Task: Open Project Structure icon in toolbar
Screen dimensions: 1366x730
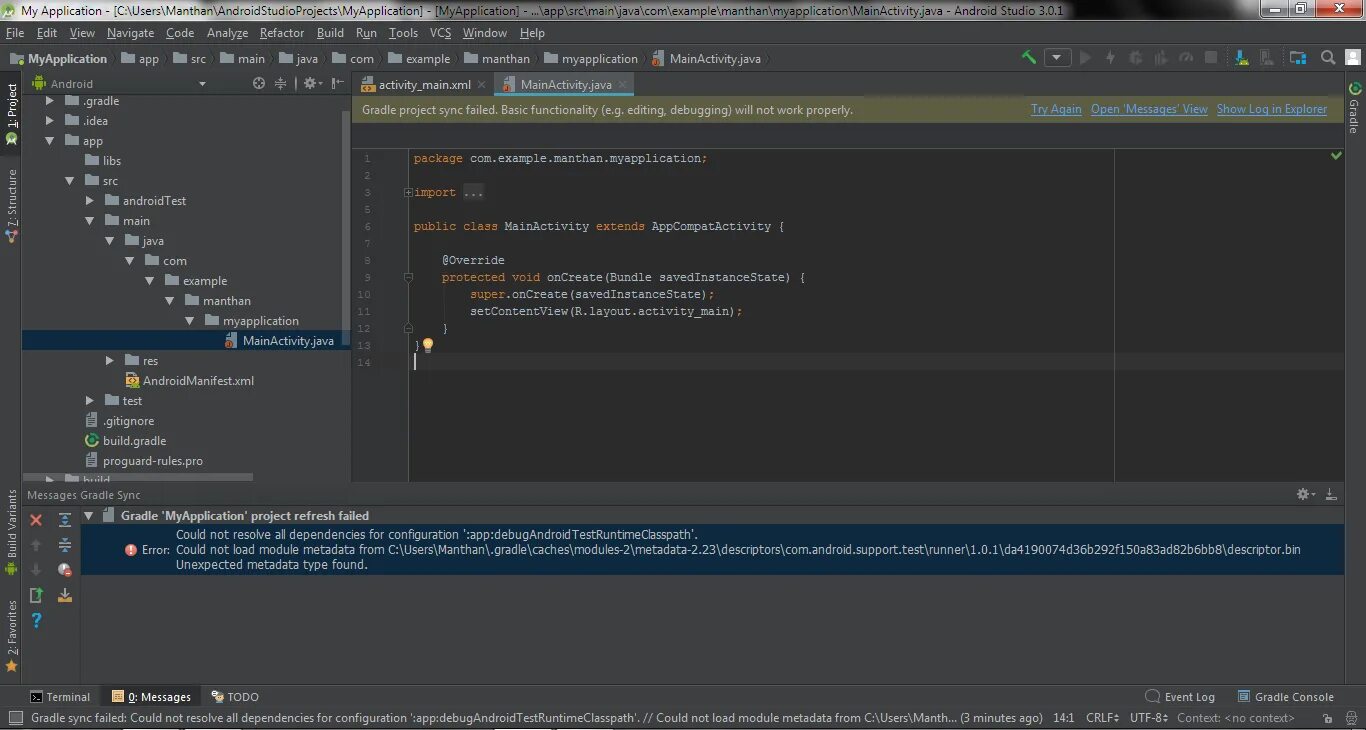Action: (1298, 58)
